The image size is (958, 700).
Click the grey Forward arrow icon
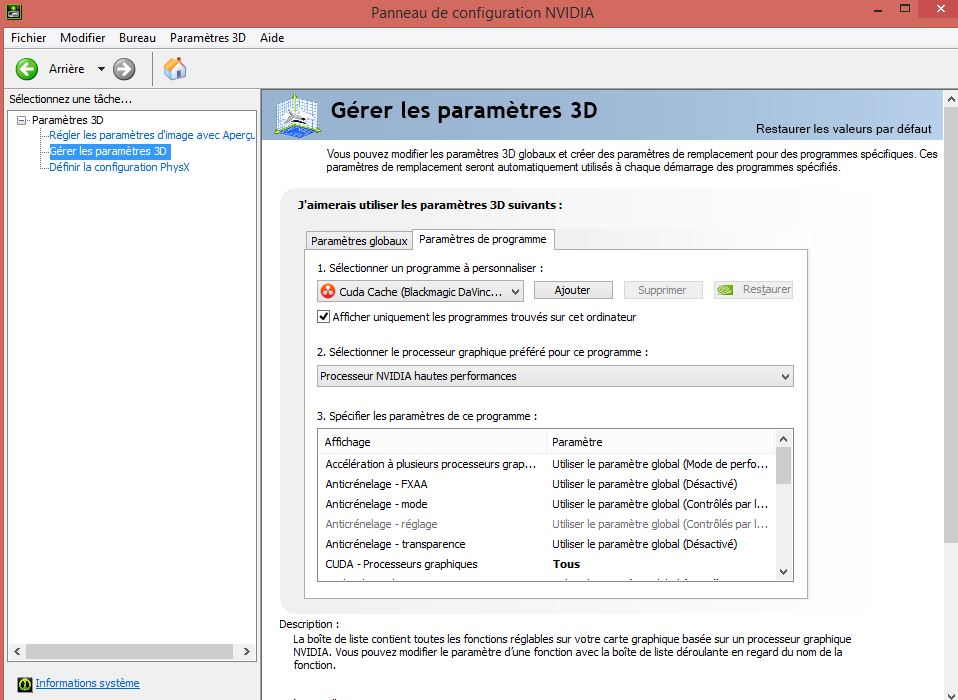pyautogui.click(x=124, y=69)
